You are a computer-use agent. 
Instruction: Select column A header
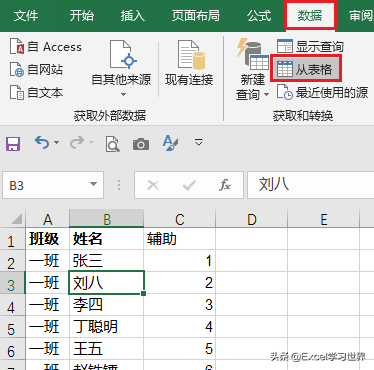point(48,219)
